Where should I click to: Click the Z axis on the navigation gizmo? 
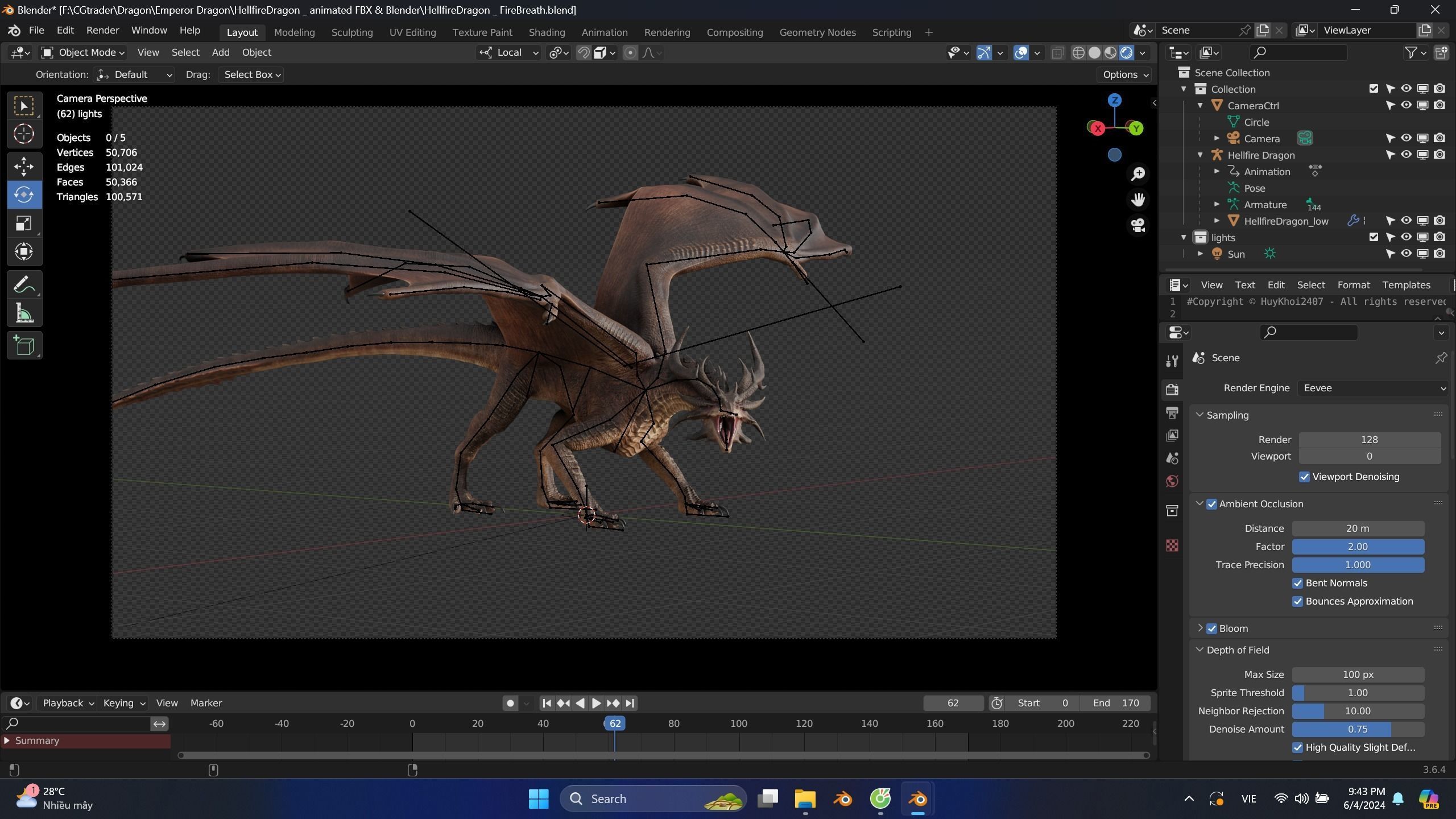(x=1115, y=100)
